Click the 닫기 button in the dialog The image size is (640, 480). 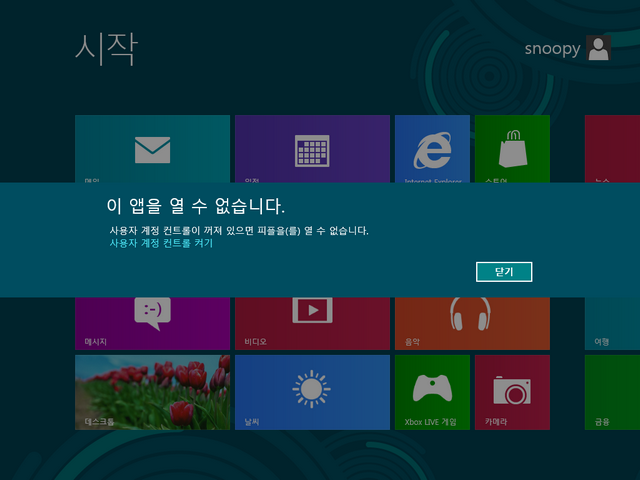[504, 272]
